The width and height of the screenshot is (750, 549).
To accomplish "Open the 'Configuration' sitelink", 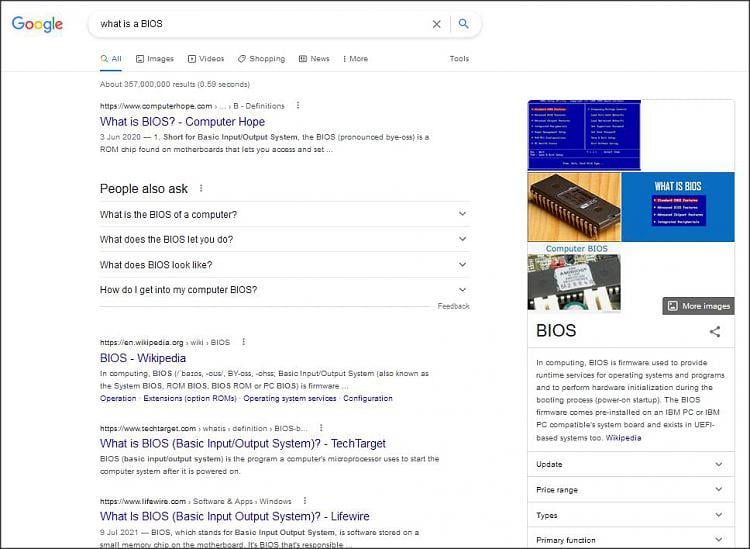I will [367, 398].
